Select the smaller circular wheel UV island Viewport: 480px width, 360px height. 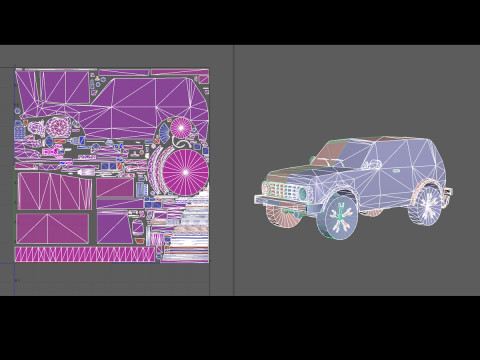click(x=181, y=128)
